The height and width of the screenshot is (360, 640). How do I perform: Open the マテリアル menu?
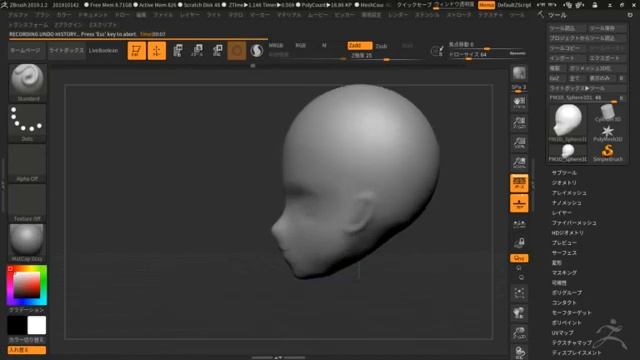pos(289,15)
